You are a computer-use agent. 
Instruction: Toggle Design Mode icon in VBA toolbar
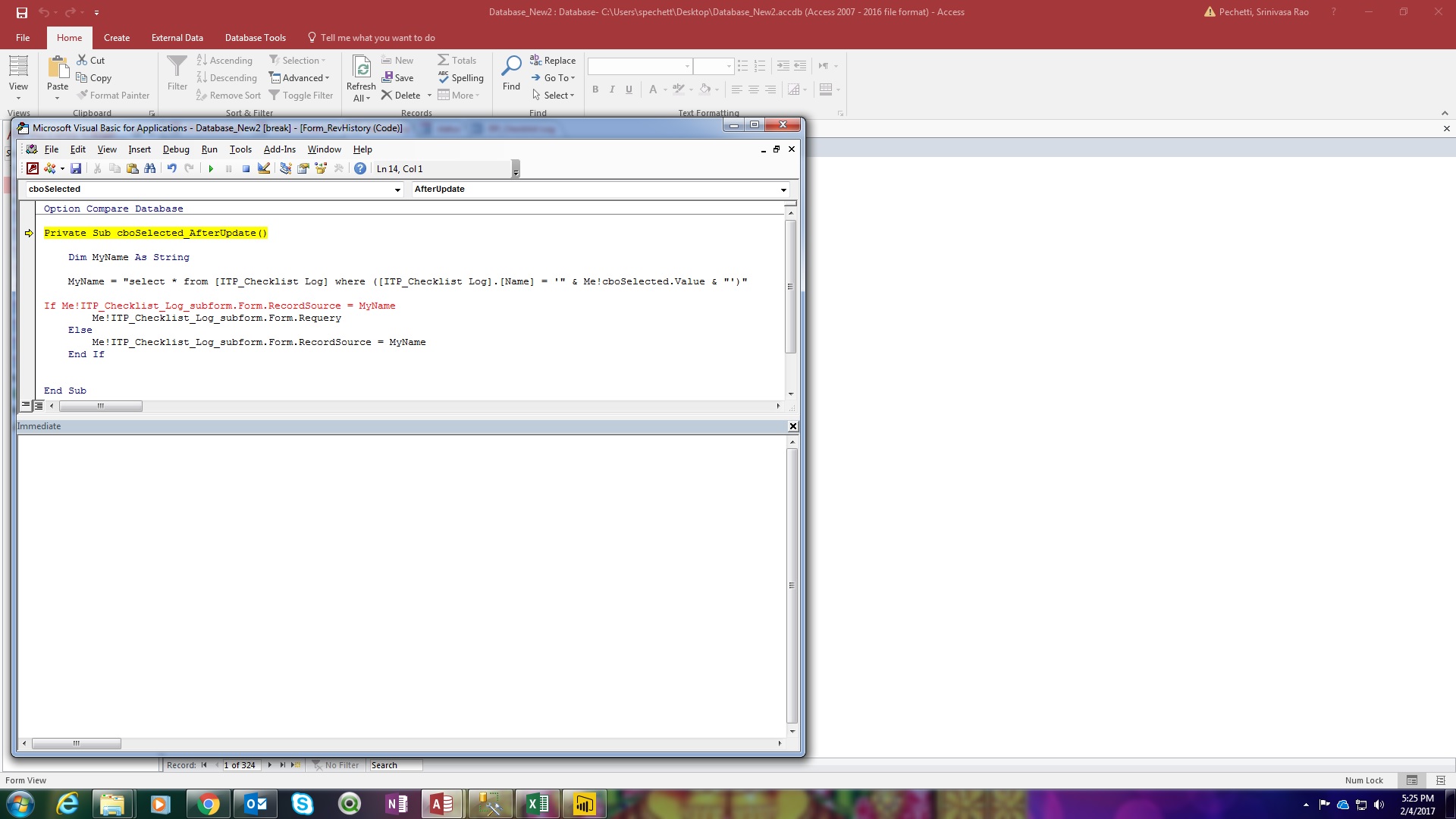click(x=264, y=168)
